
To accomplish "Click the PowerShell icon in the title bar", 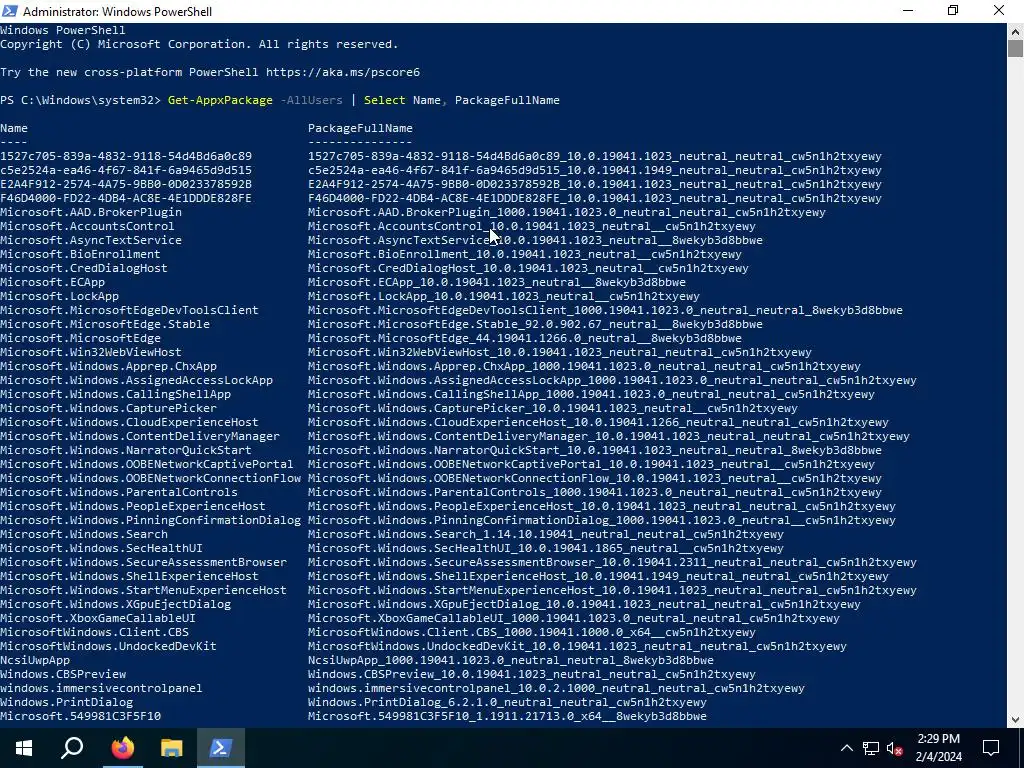I will [x=9, y=10].
